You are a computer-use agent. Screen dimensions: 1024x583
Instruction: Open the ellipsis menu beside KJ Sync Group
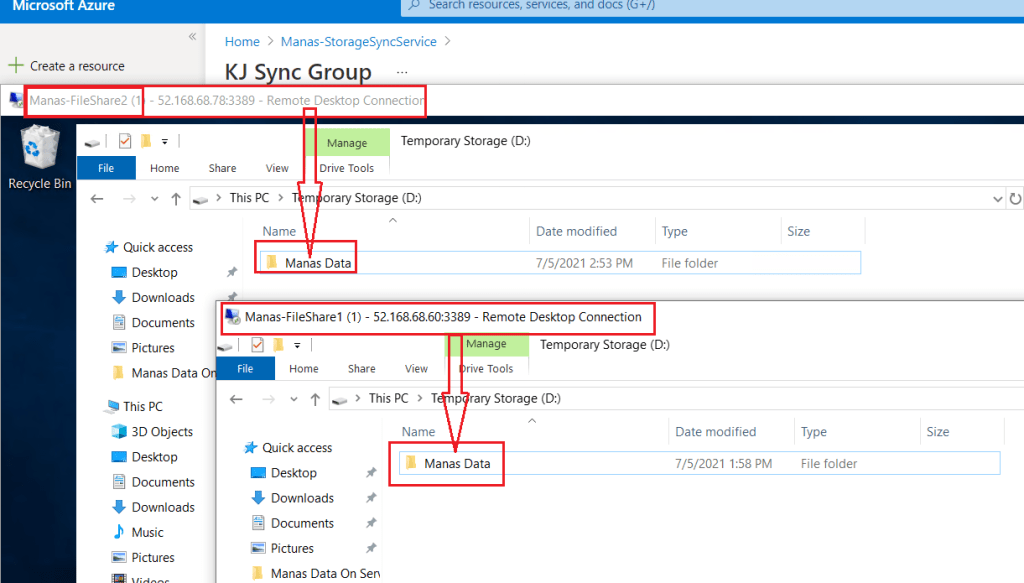coord(402,72)
